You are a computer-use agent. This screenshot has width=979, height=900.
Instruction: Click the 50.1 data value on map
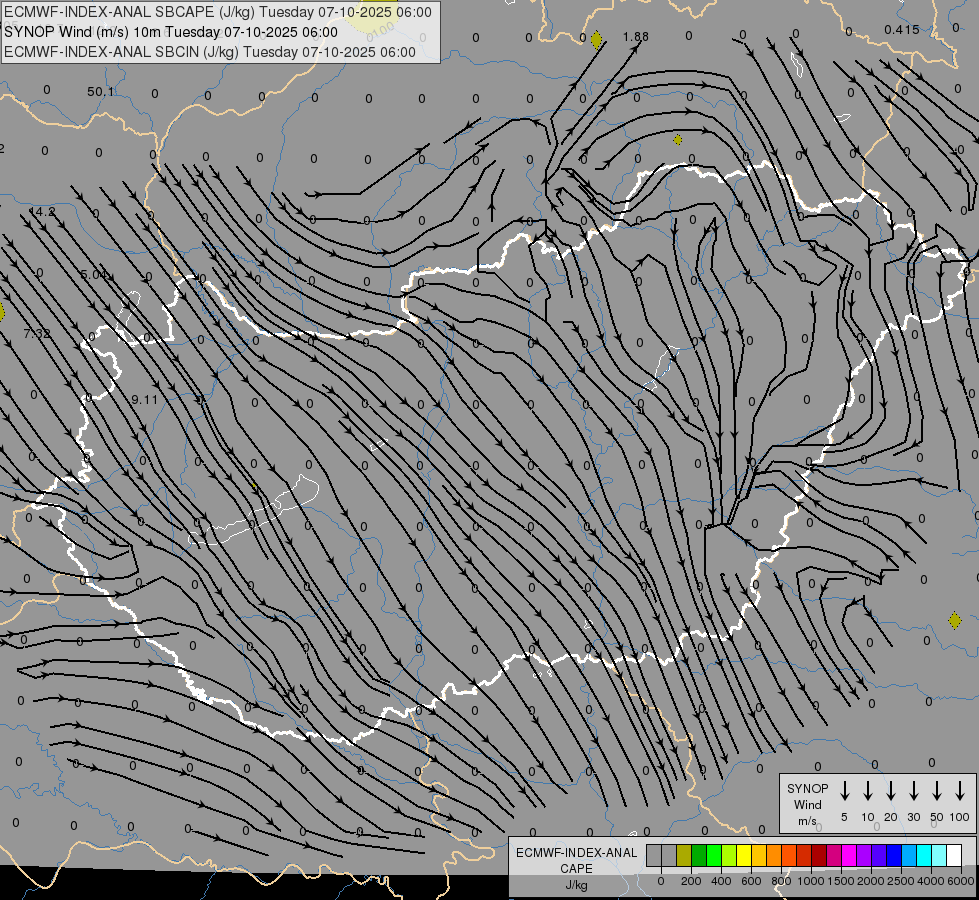click(101, 92)
